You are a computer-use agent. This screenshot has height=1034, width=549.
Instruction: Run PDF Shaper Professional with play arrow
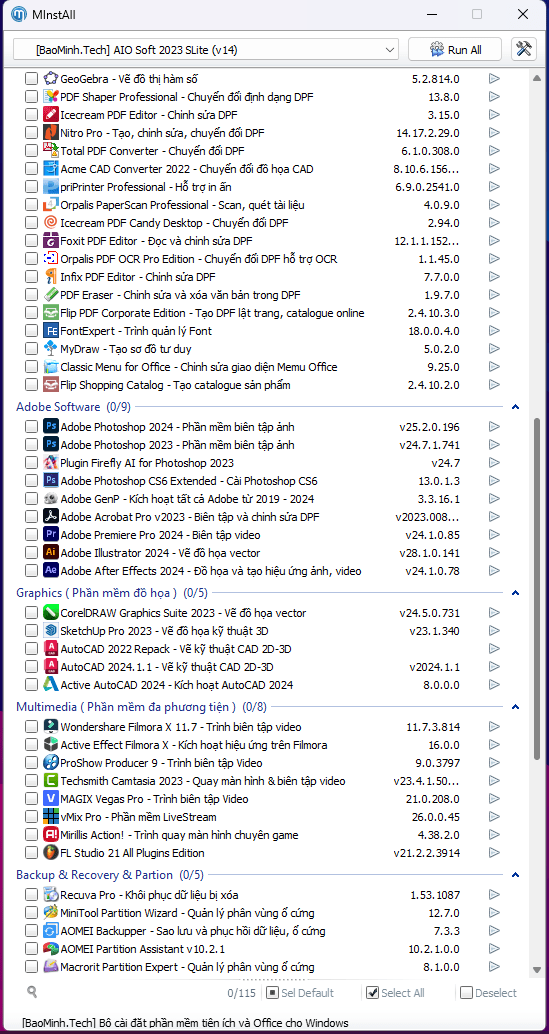click(494, 97)
